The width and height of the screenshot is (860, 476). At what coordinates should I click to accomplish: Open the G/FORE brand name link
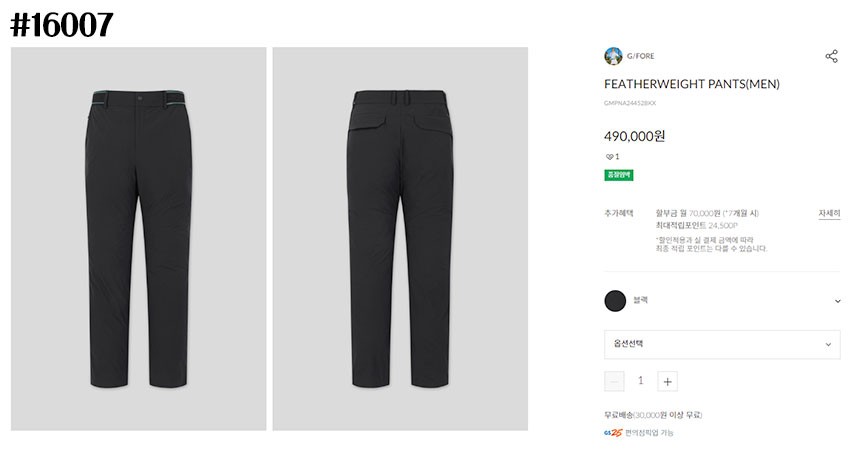coord(641,56)
